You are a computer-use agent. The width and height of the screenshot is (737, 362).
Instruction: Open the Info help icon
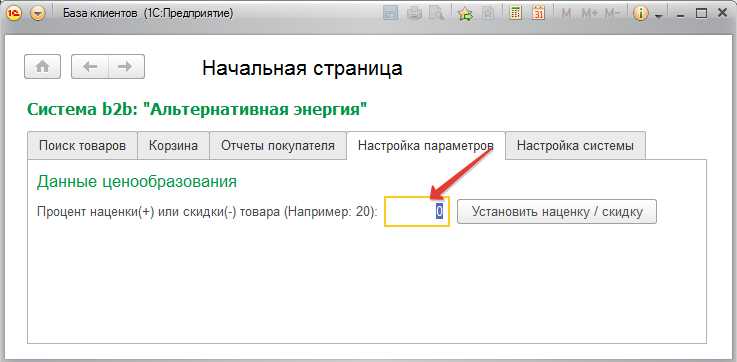click(641, 14)
